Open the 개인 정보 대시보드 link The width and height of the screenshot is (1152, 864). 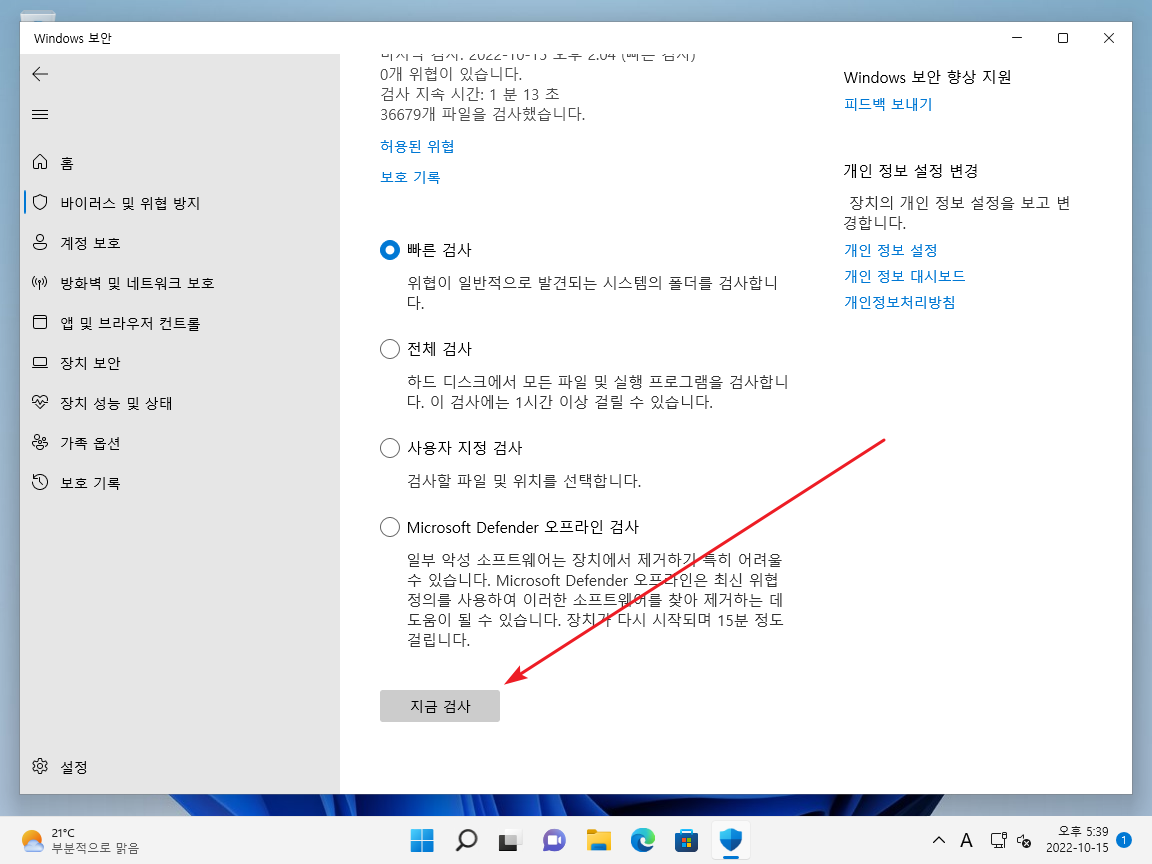coord(904,276)
